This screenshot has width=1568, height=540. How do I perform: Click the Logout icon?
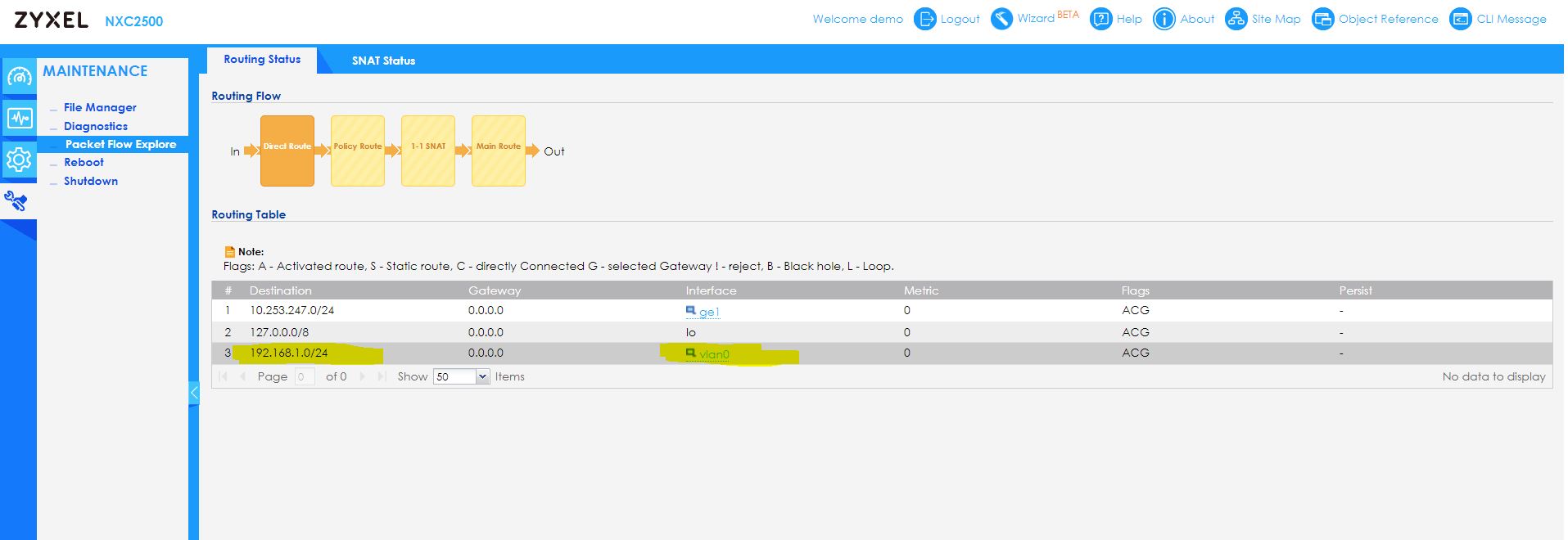click(x=924, y=19)
